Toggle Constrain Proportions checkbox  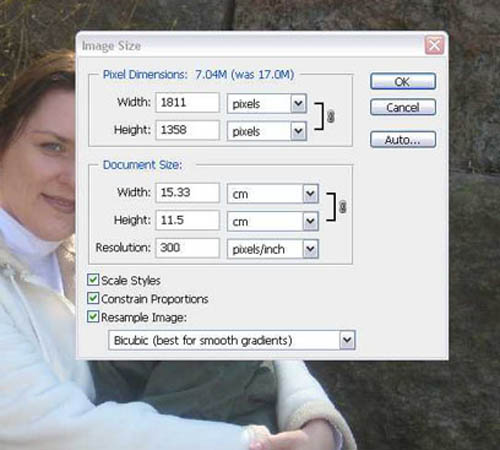93,298
